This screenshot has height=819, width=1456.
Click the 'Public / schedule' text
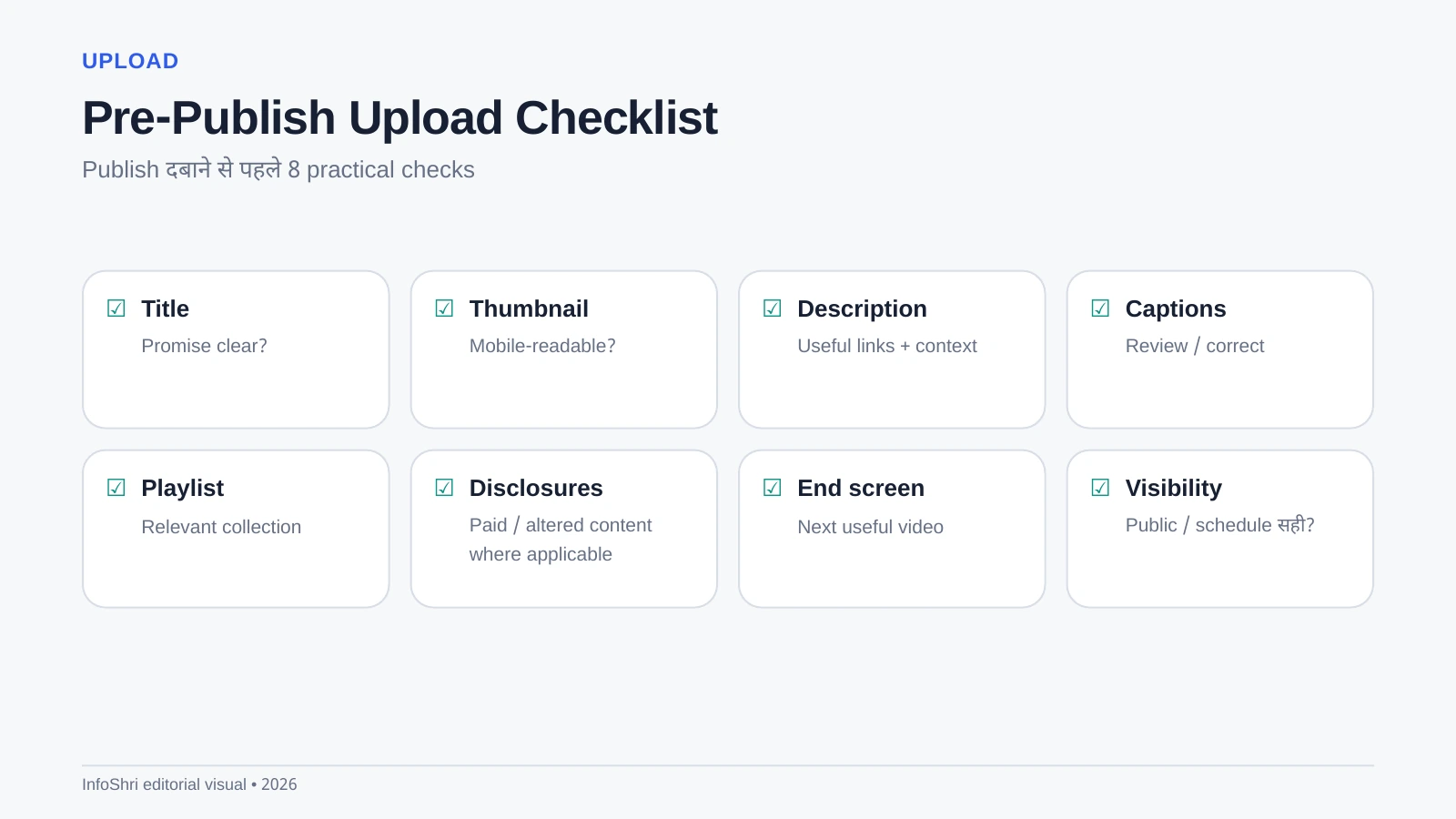[x=1198, y=525]
